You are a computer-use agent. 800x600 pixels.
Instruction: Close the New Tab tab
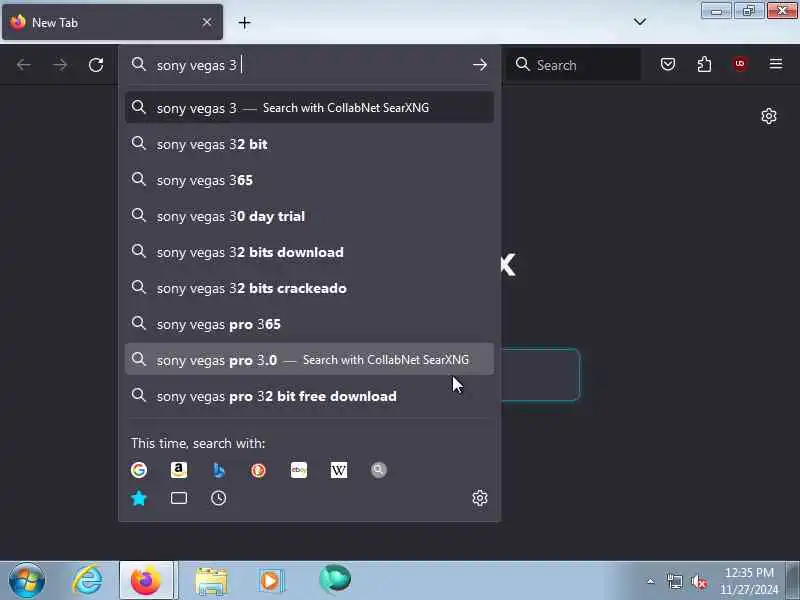coord(207,22)
